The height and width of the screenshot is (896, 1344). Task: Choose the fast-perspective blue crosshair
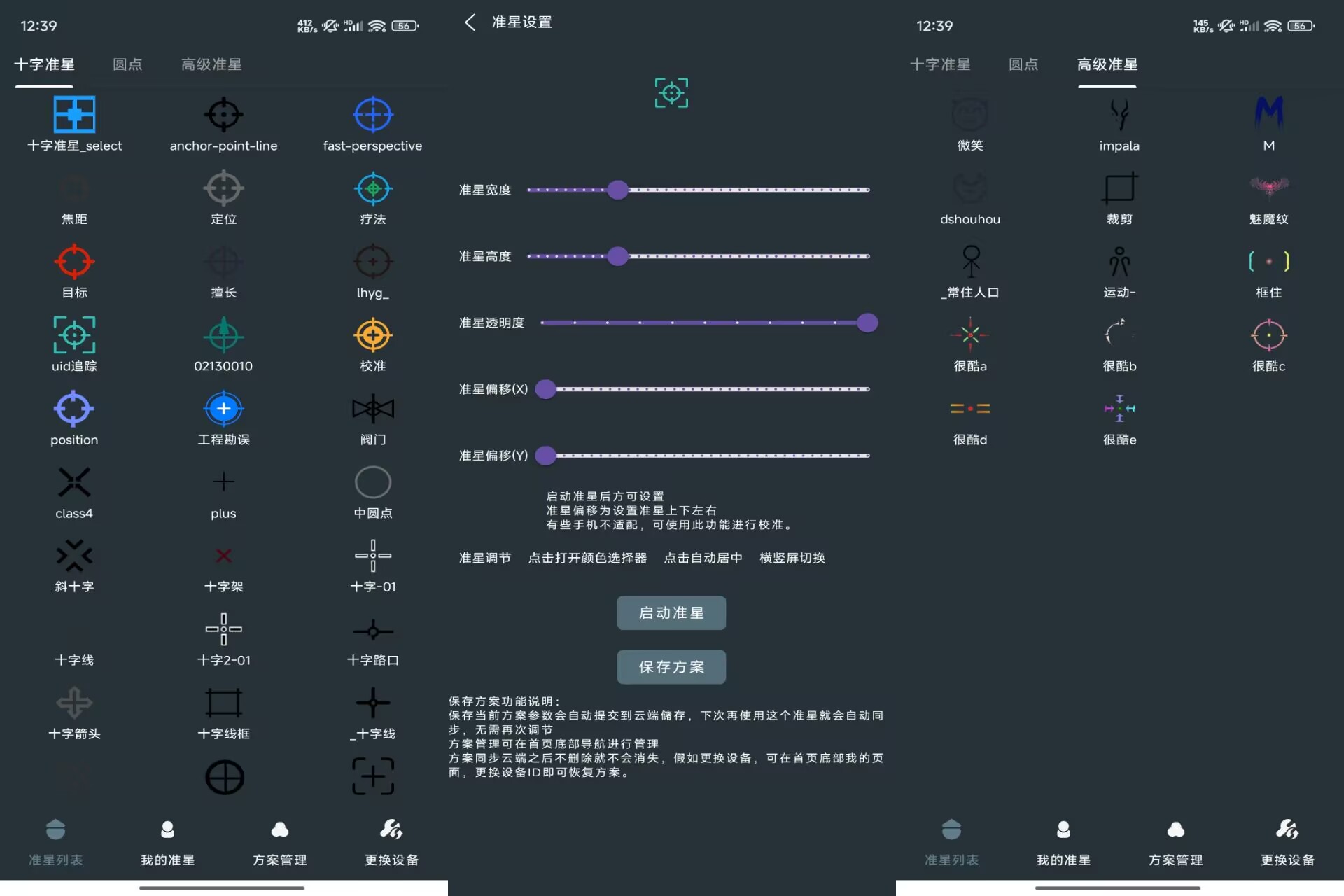pyautogui.click(x=372, y=115)
